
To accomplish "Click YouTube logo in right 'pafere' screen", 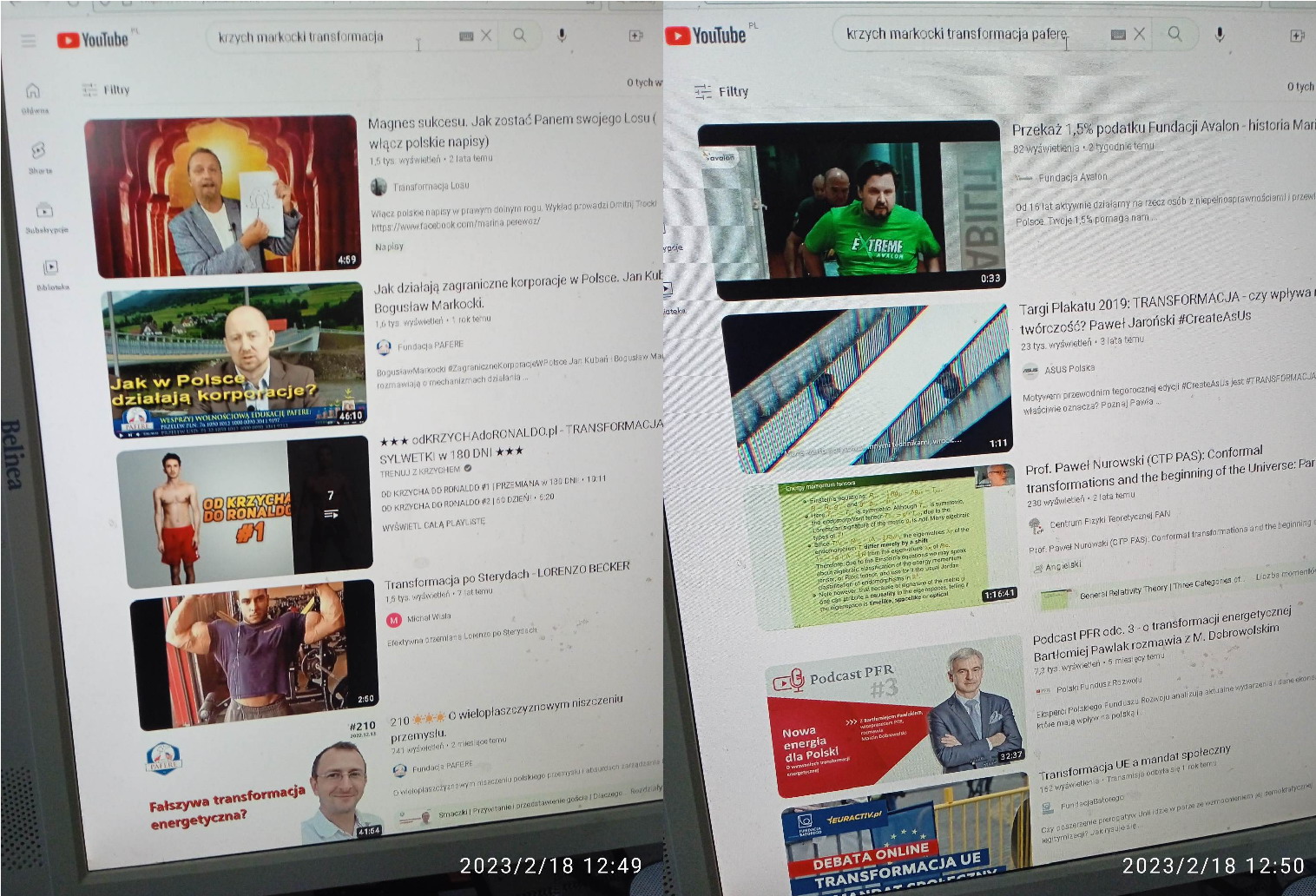I will tap(706, 36).
